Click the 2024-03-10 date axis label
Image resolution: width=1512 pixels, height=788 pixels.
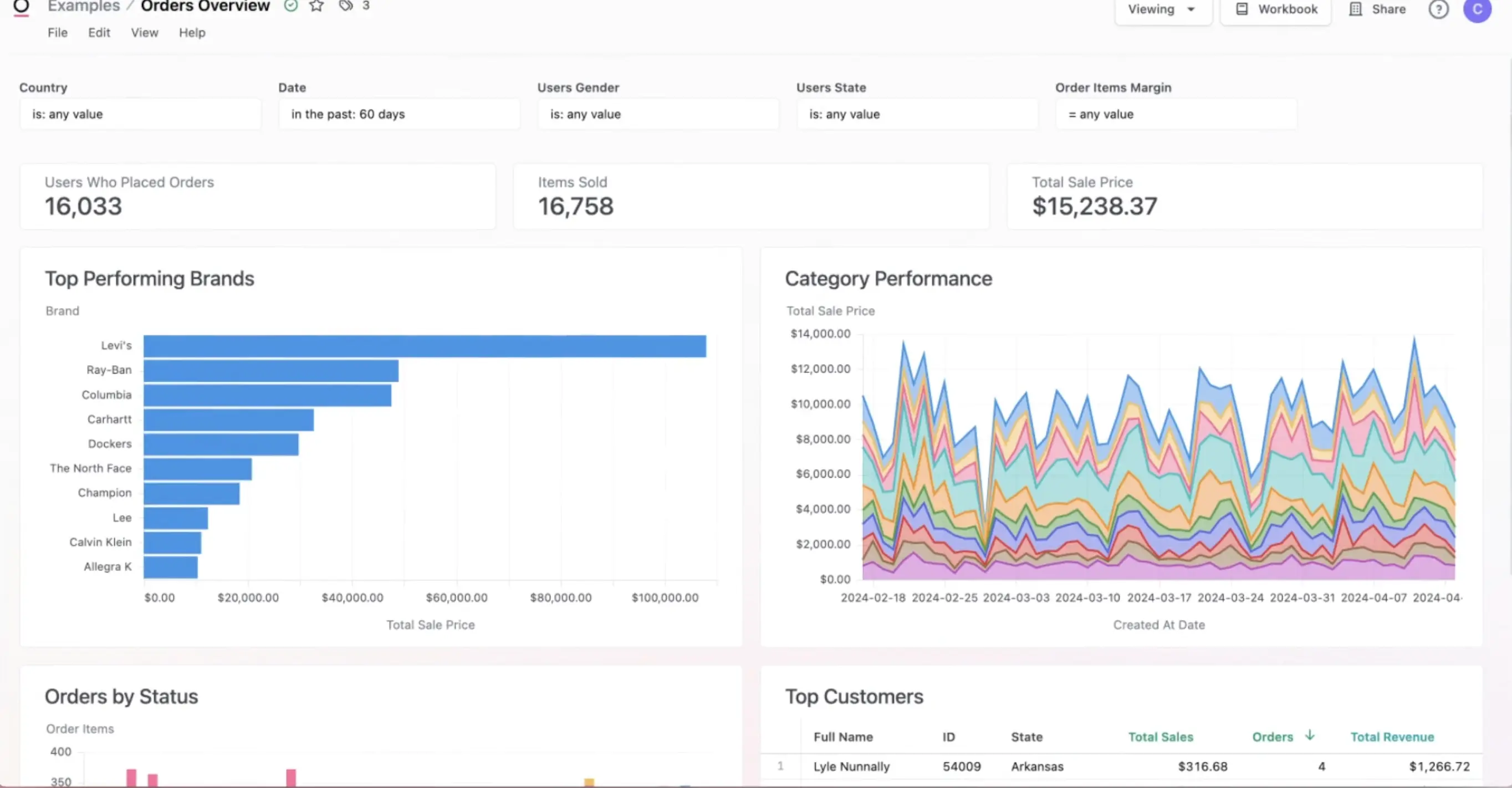pos(1087,598)
